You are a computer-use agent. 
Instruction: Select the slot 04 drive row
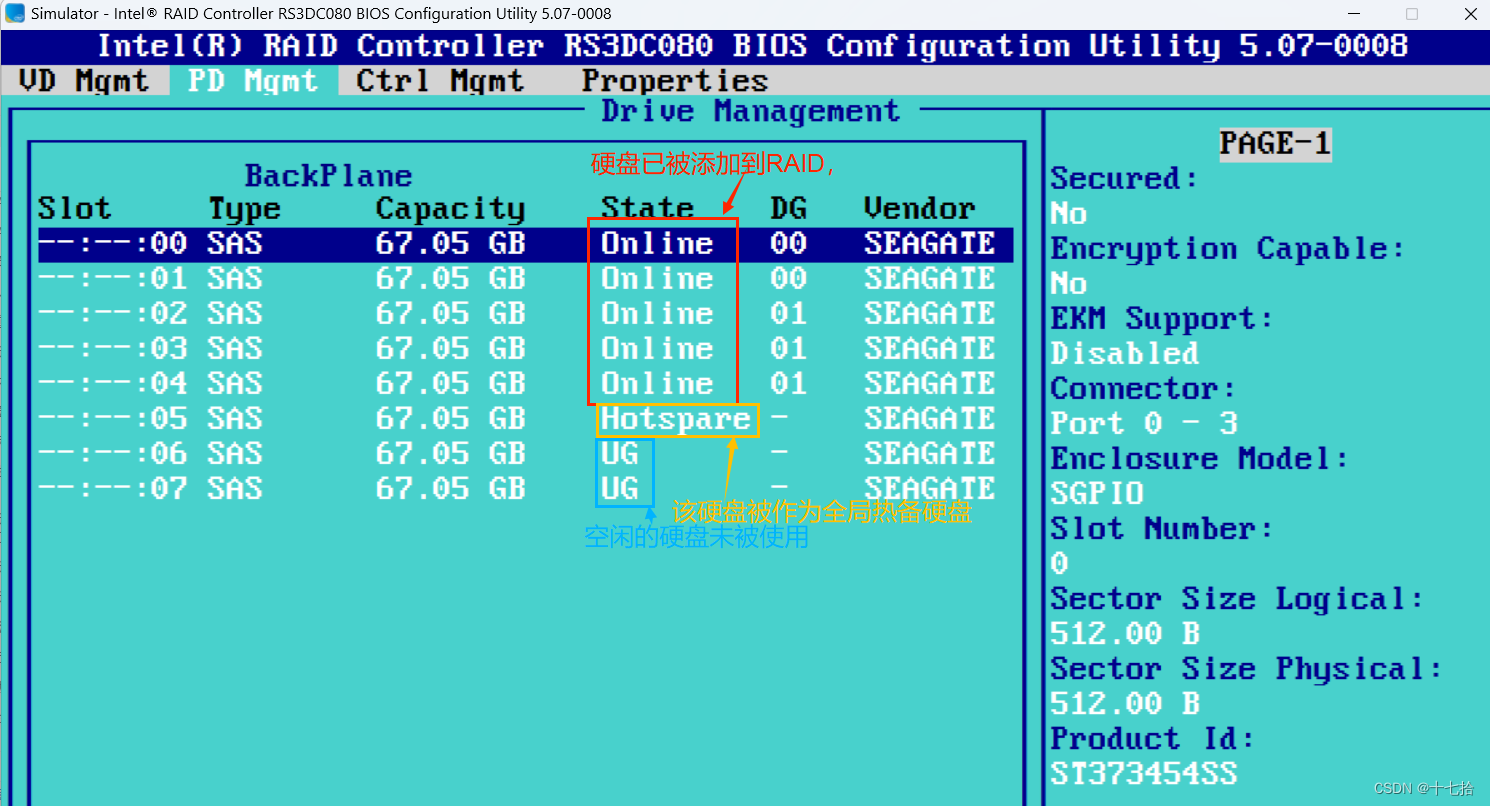(x=525, y=384)
